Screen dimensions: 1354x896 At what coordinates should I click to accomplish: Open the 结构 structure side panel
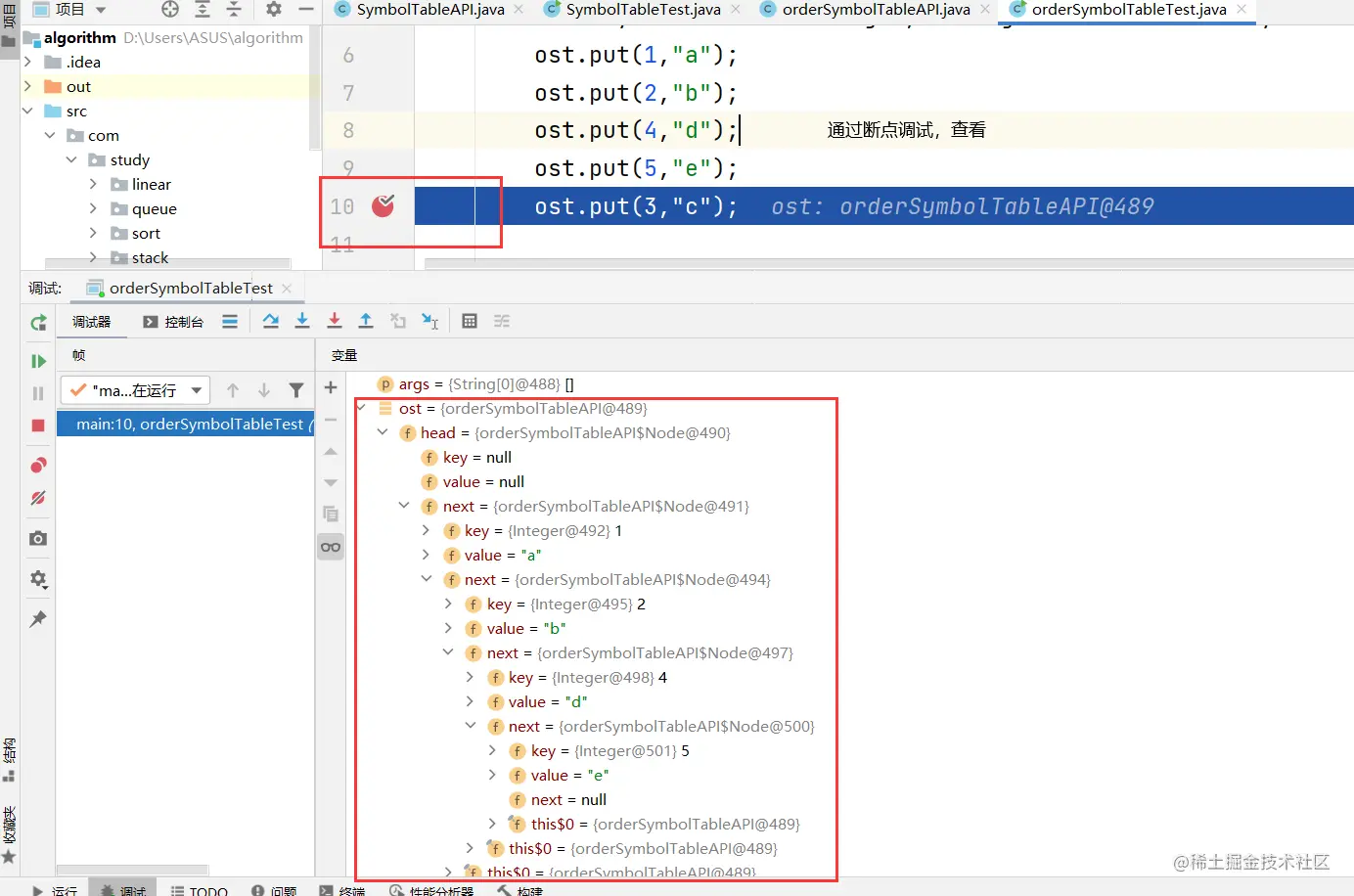pos(9,758)
